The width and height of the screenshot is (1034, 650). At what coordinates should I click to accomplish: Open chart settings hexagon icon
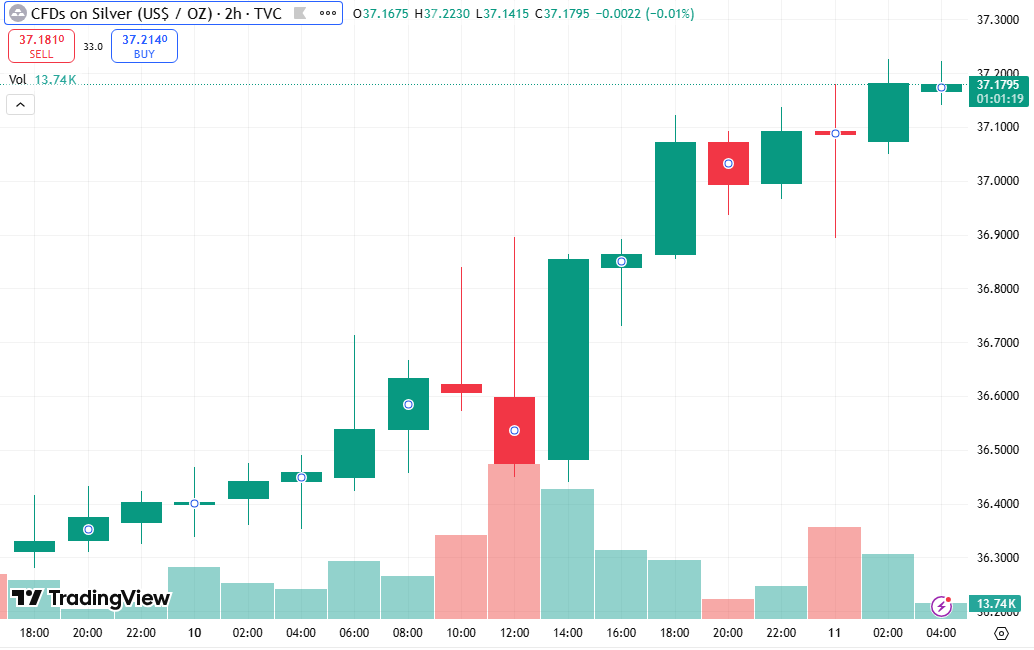pyautogui.click(x=1001, y=634)
